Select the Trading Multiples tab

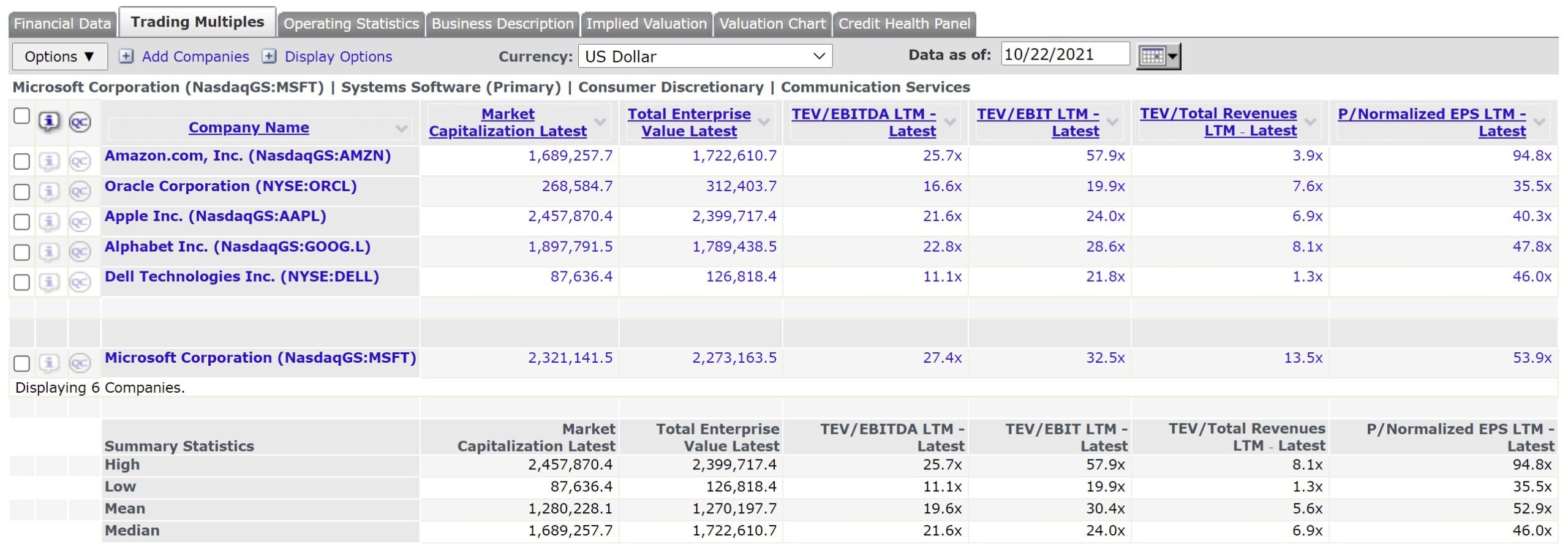[x=197, y=22]
